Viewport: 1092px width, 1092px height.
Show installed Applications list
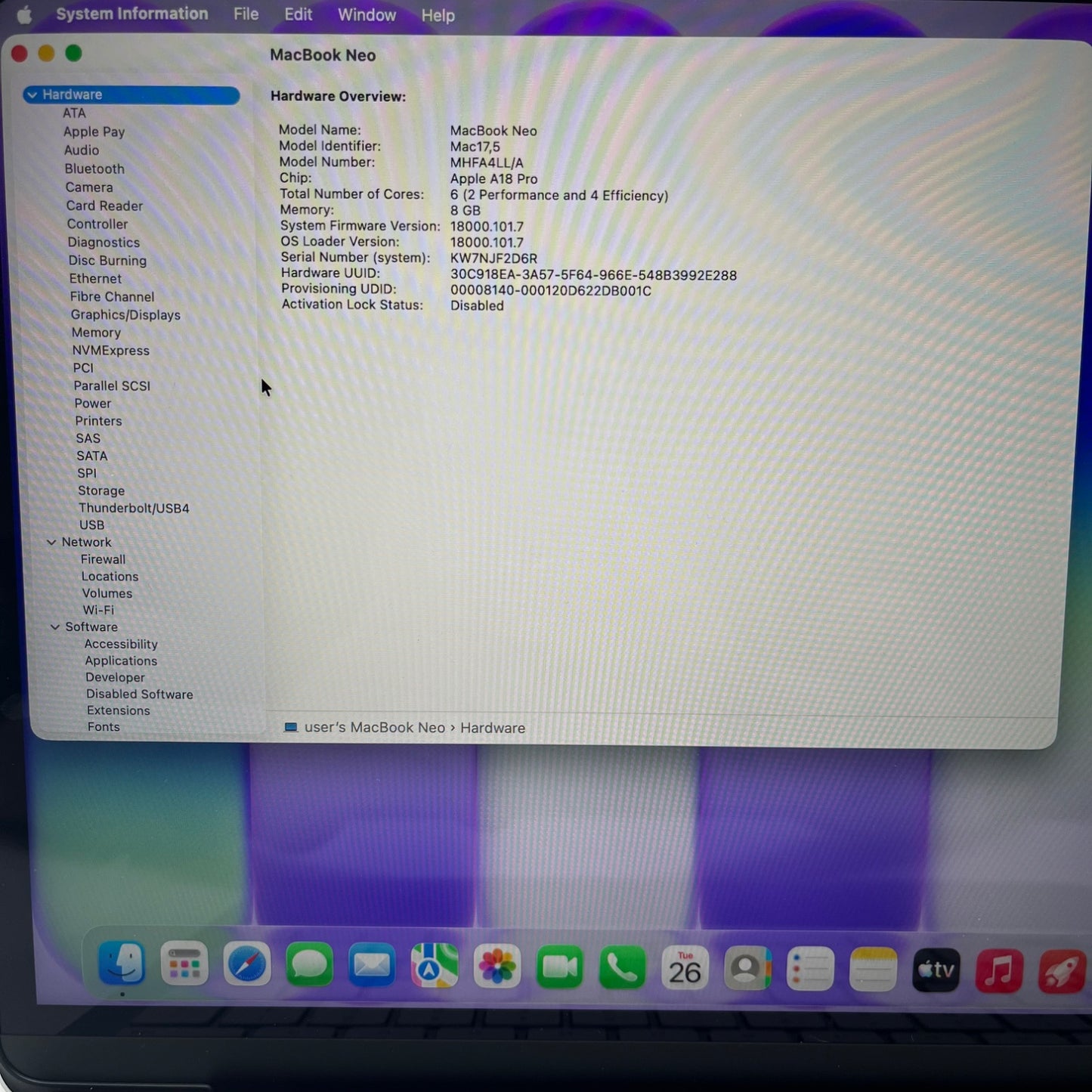(121, 661)
